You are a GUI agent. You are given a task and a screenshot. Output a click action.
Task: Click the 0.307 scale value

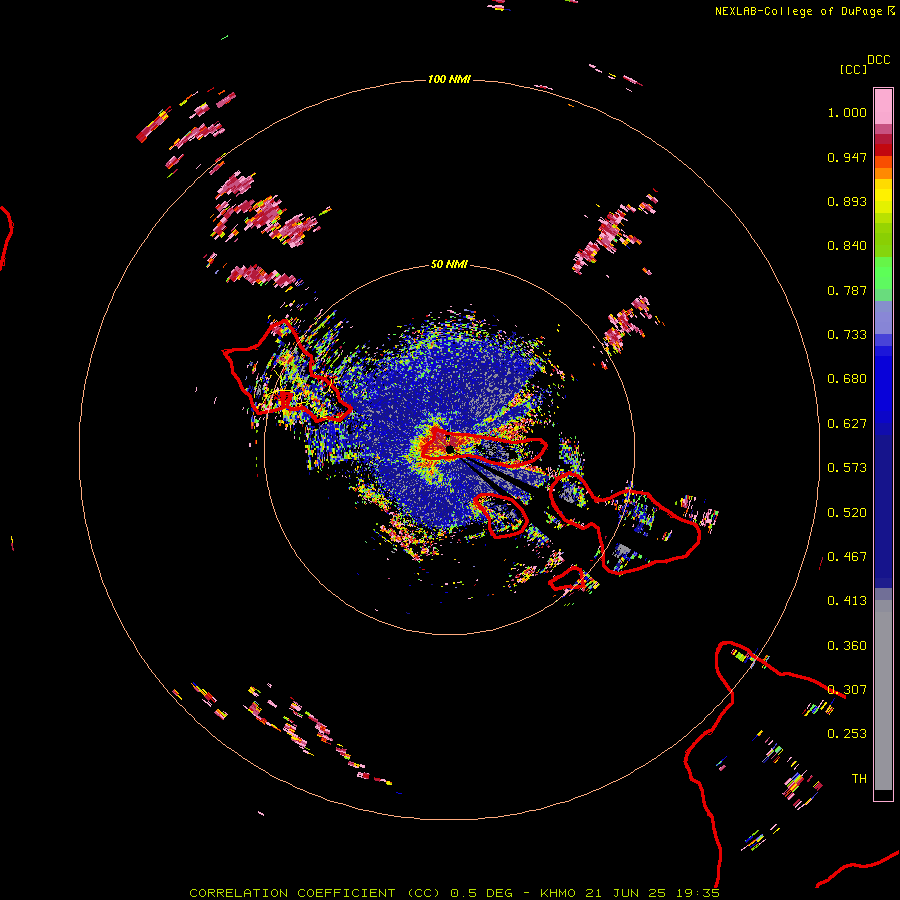click(847, 690)
